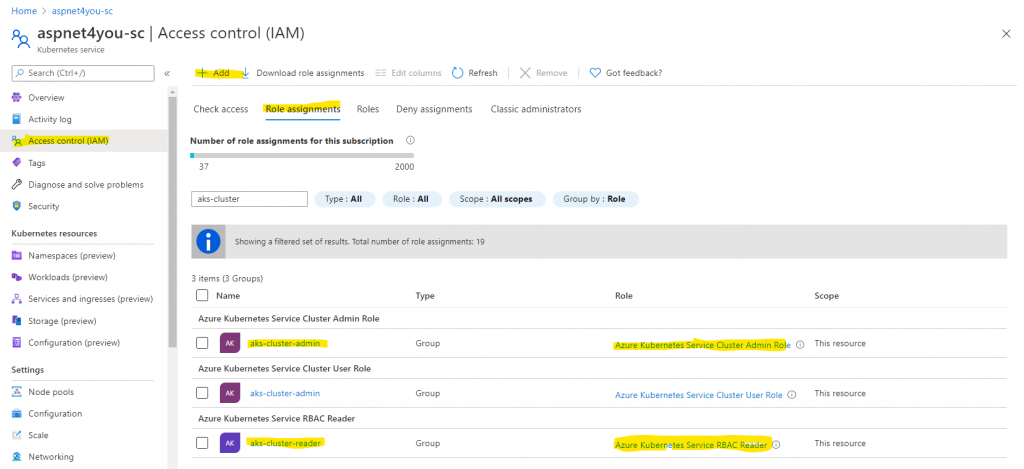
Task: Click the Type column header
Action: [425, 296]
